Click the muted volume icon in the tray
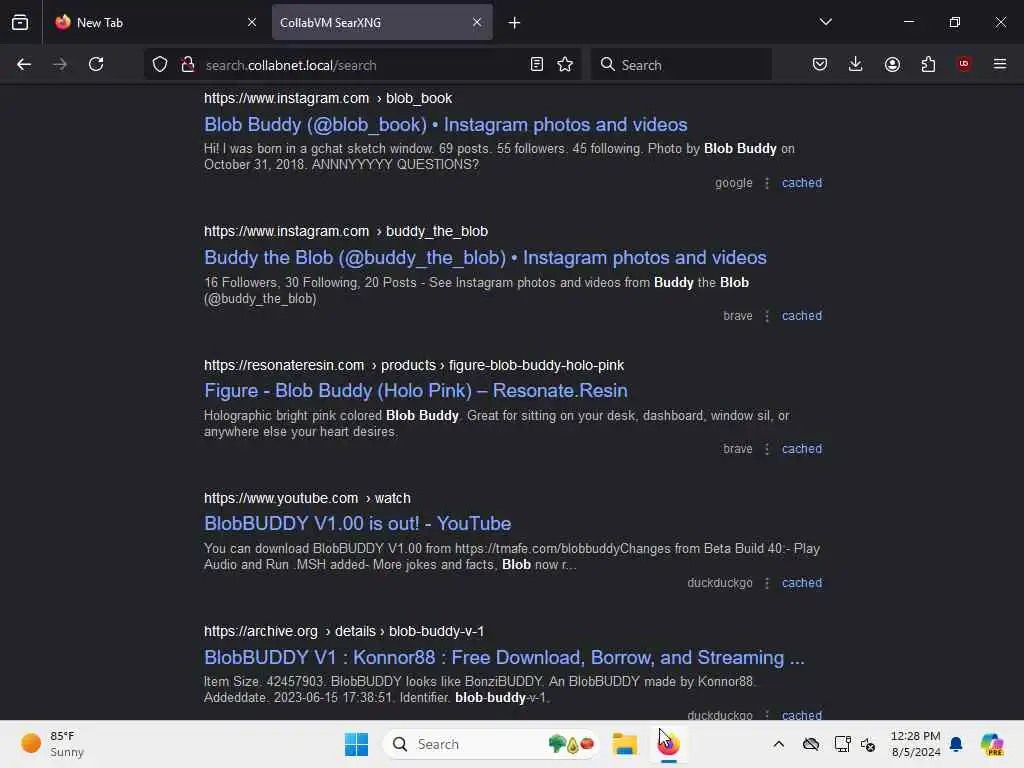This screenshot has width=1024, height=768. tap(868, 744)
